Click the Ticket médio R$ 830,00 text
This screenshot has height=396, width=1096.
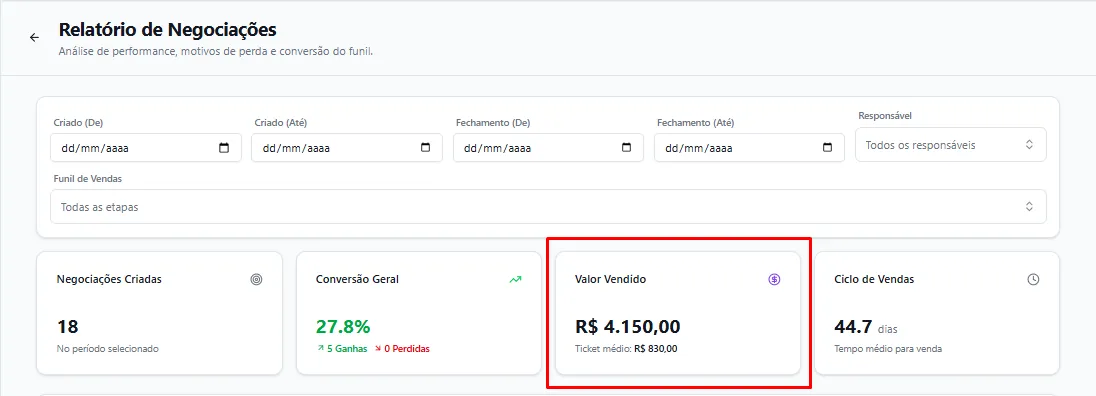626,349
